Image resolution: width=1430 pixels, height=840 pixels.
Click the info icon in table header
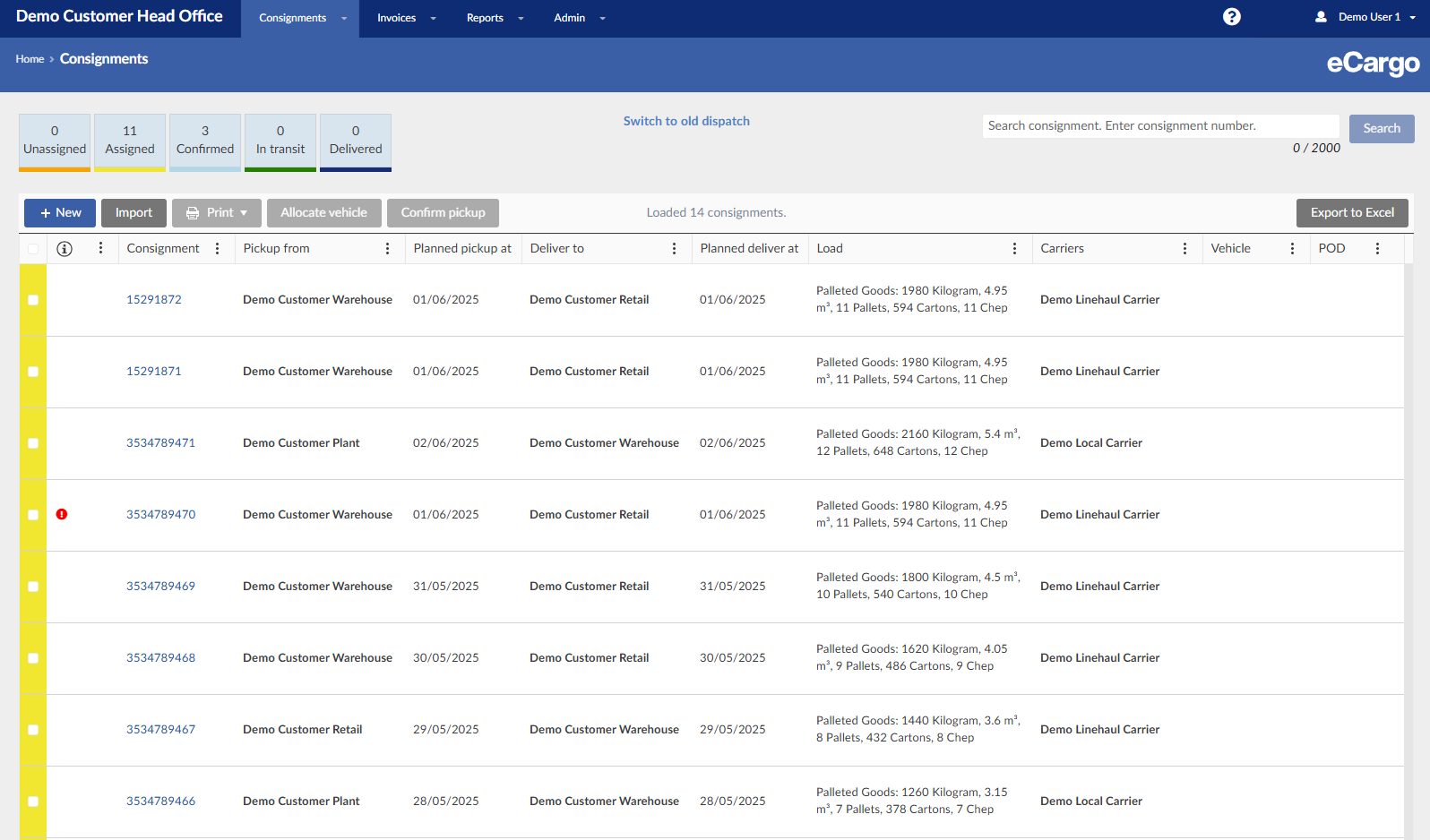coord(65,249)
